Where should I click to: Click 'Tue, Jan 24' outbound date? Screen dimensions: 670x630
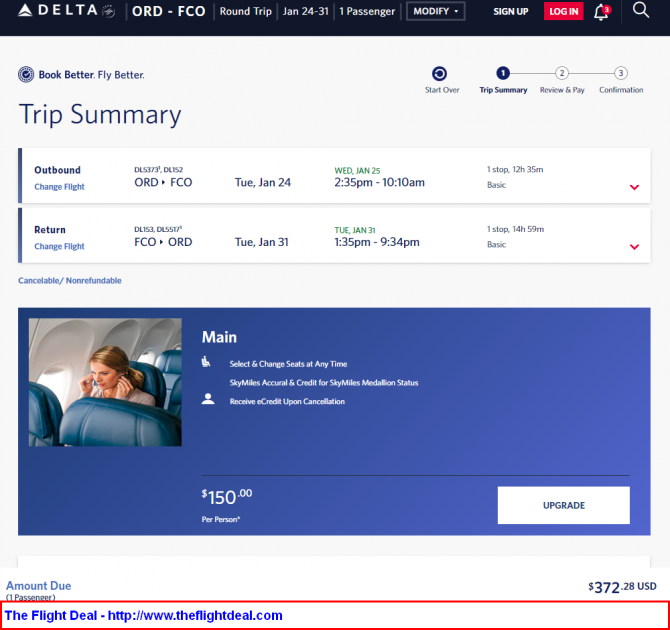pos(263,183)
